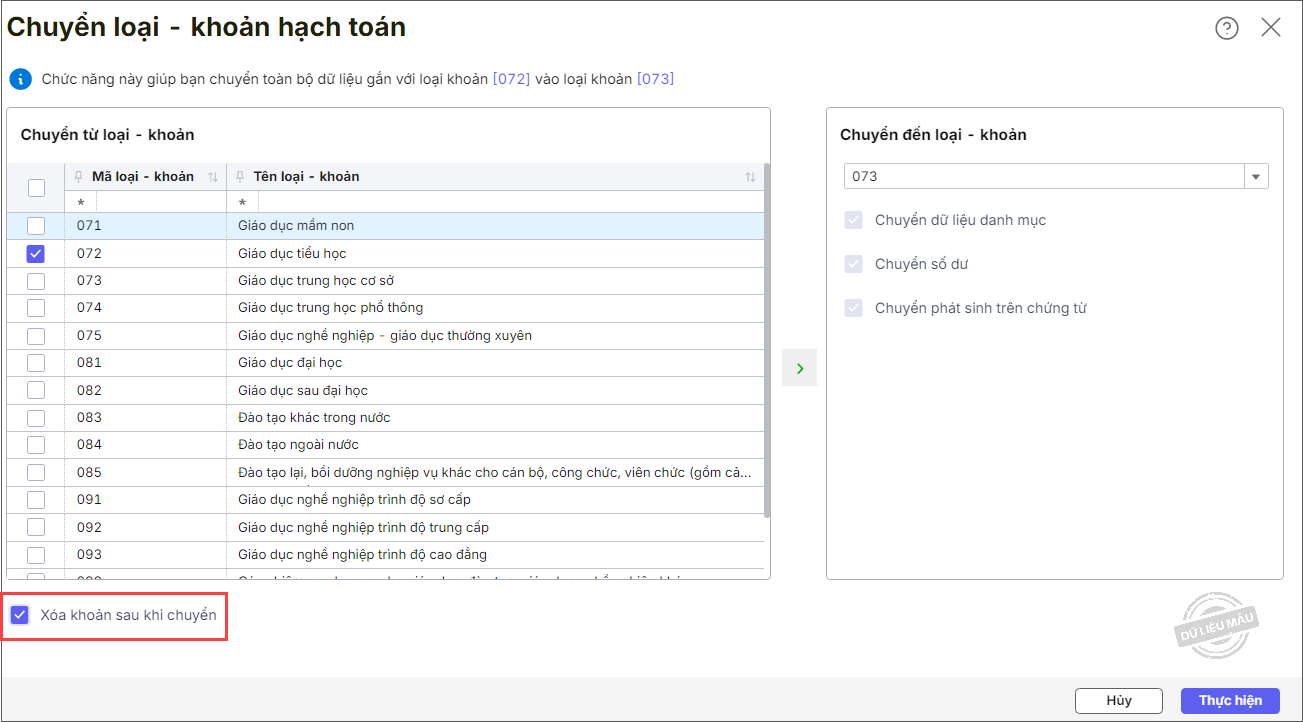Click the Tên loại - khoản filter field

click(500, 202)
